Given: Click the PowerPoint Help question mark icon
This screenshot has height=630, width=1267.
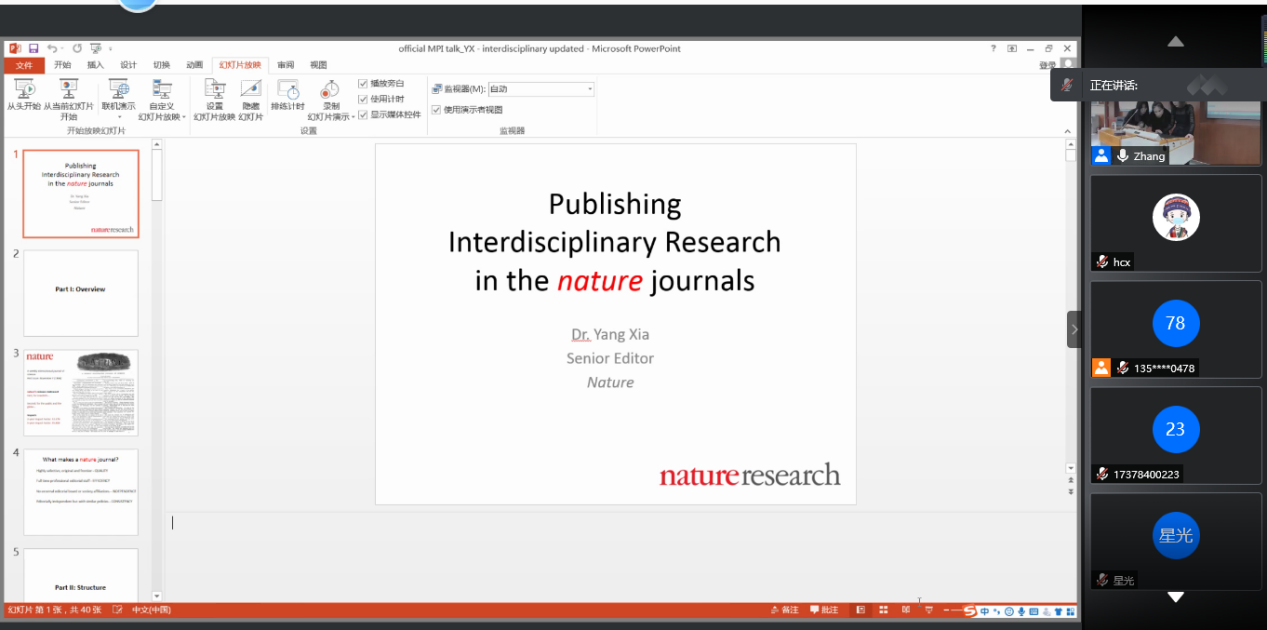Looking at the screenshot, I should click(x=993, y=48).
